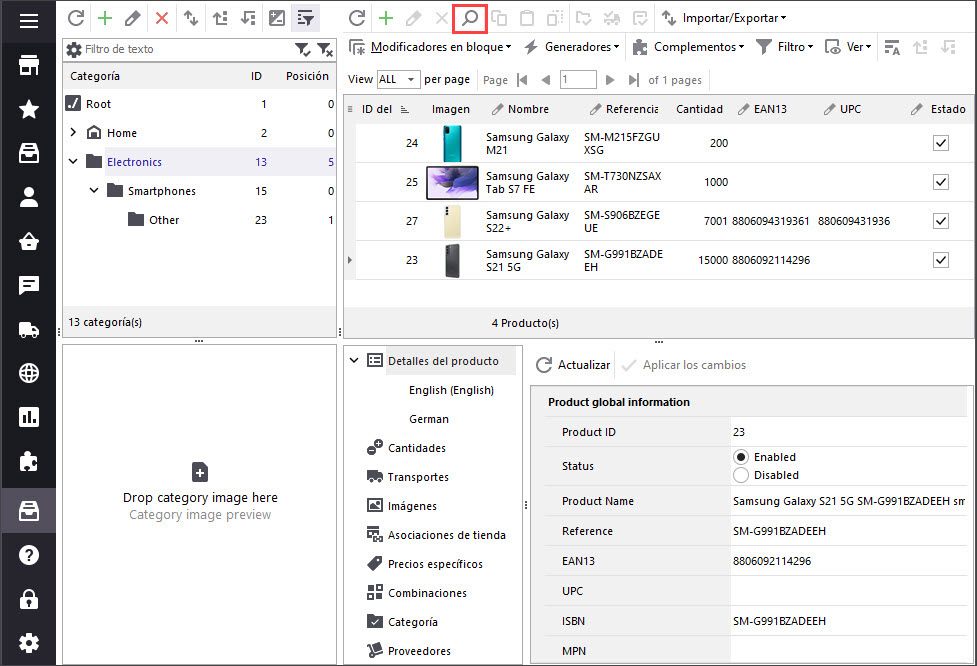Sort products by Cantidad column header
Image resolution: width=977 pixels, height=666 pixels.
point(699,109)
